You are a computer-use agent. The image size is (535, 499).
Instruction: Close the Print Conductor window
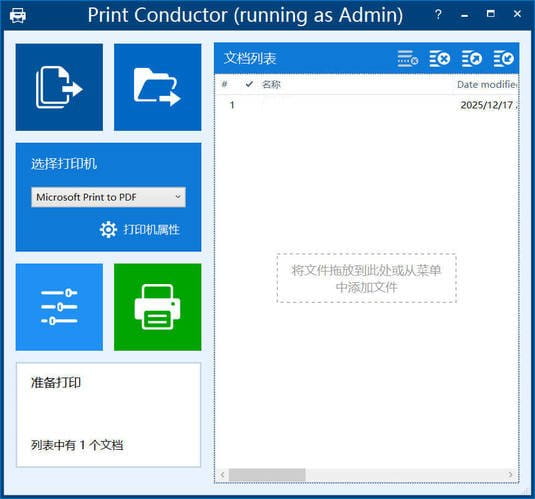pos(517,14)
